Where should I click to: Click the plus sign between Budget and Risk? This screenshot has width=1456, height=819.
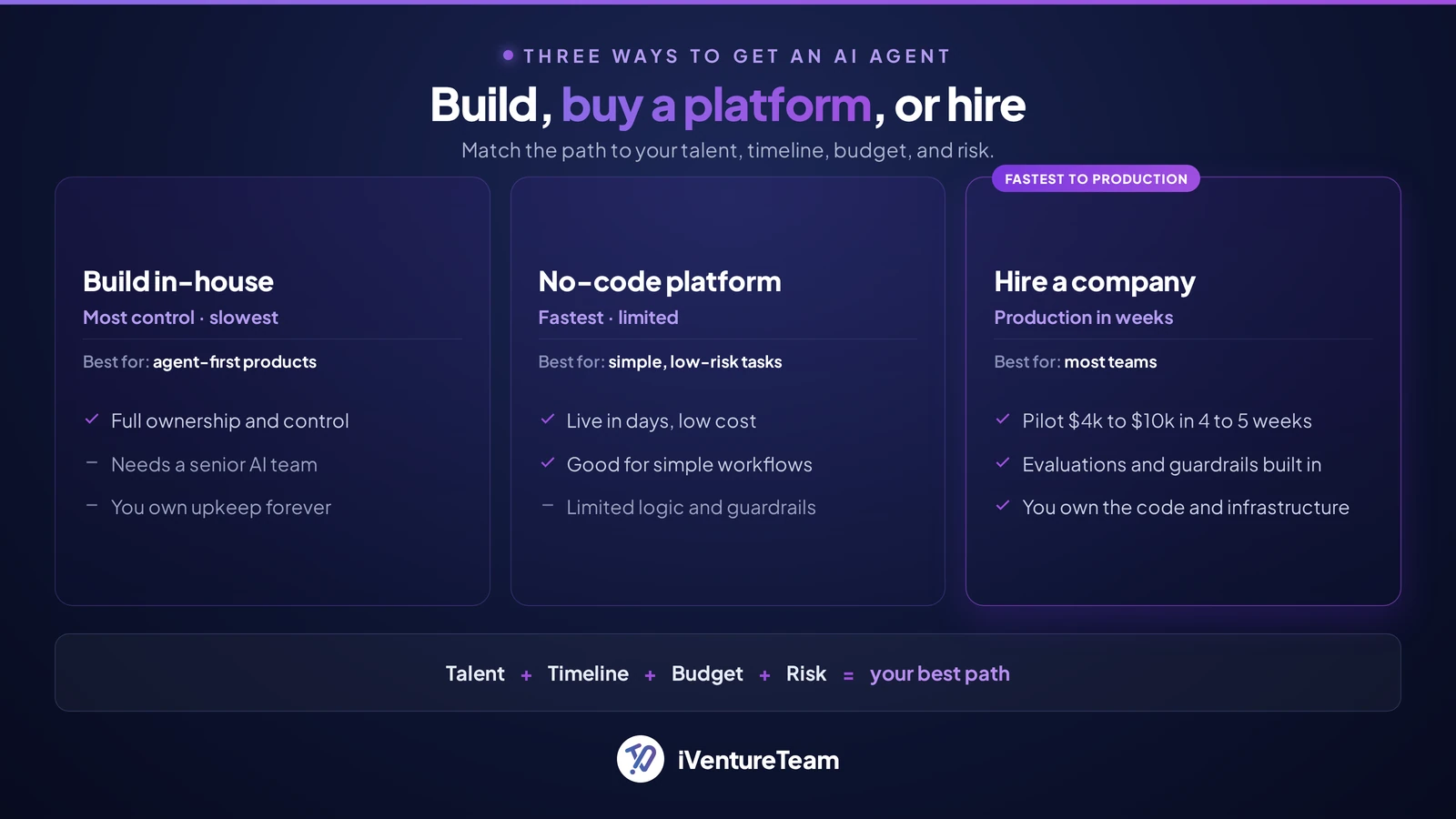click(764, 675)
